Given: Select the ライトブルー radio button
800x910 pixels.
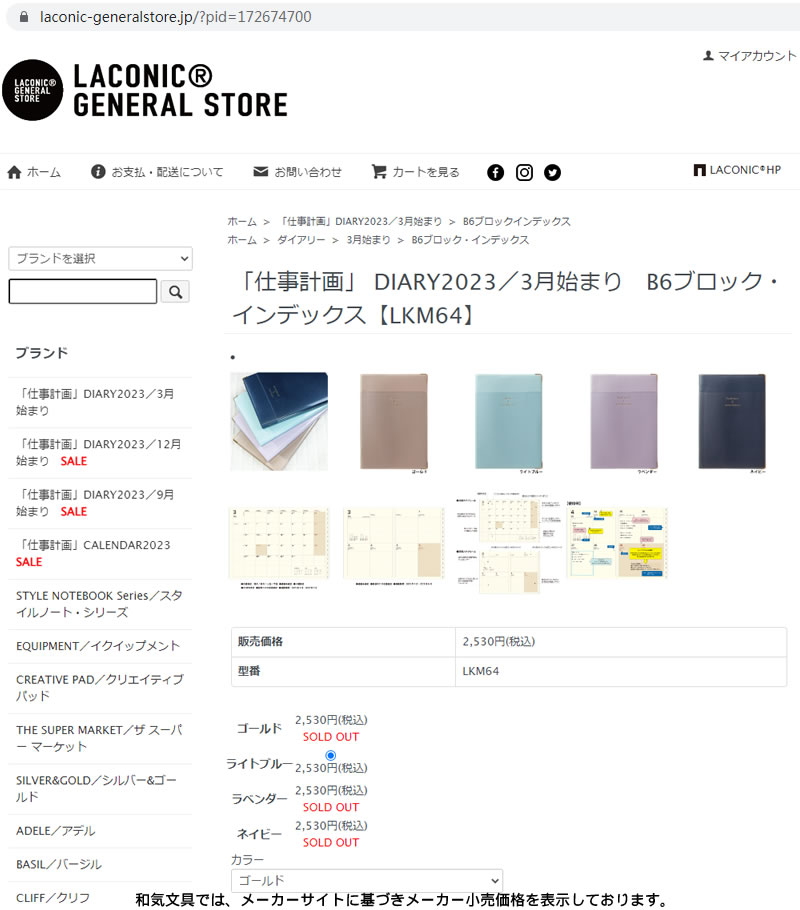Looking at the screenshot, I should click(330, 755).
